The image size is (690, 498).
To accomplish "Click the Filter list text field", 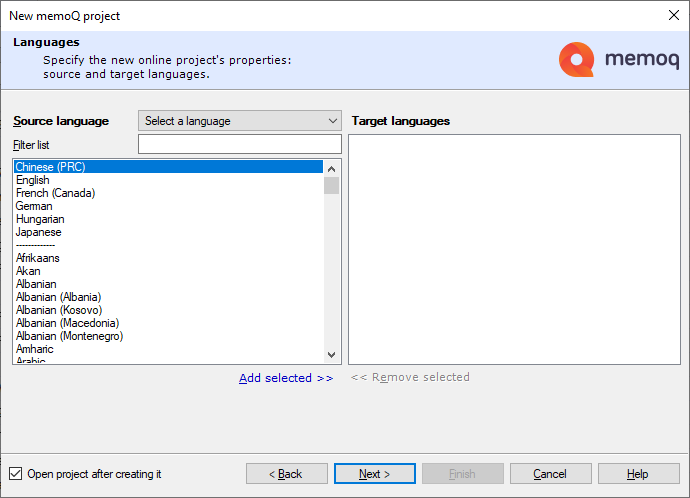I will [240, 145].
